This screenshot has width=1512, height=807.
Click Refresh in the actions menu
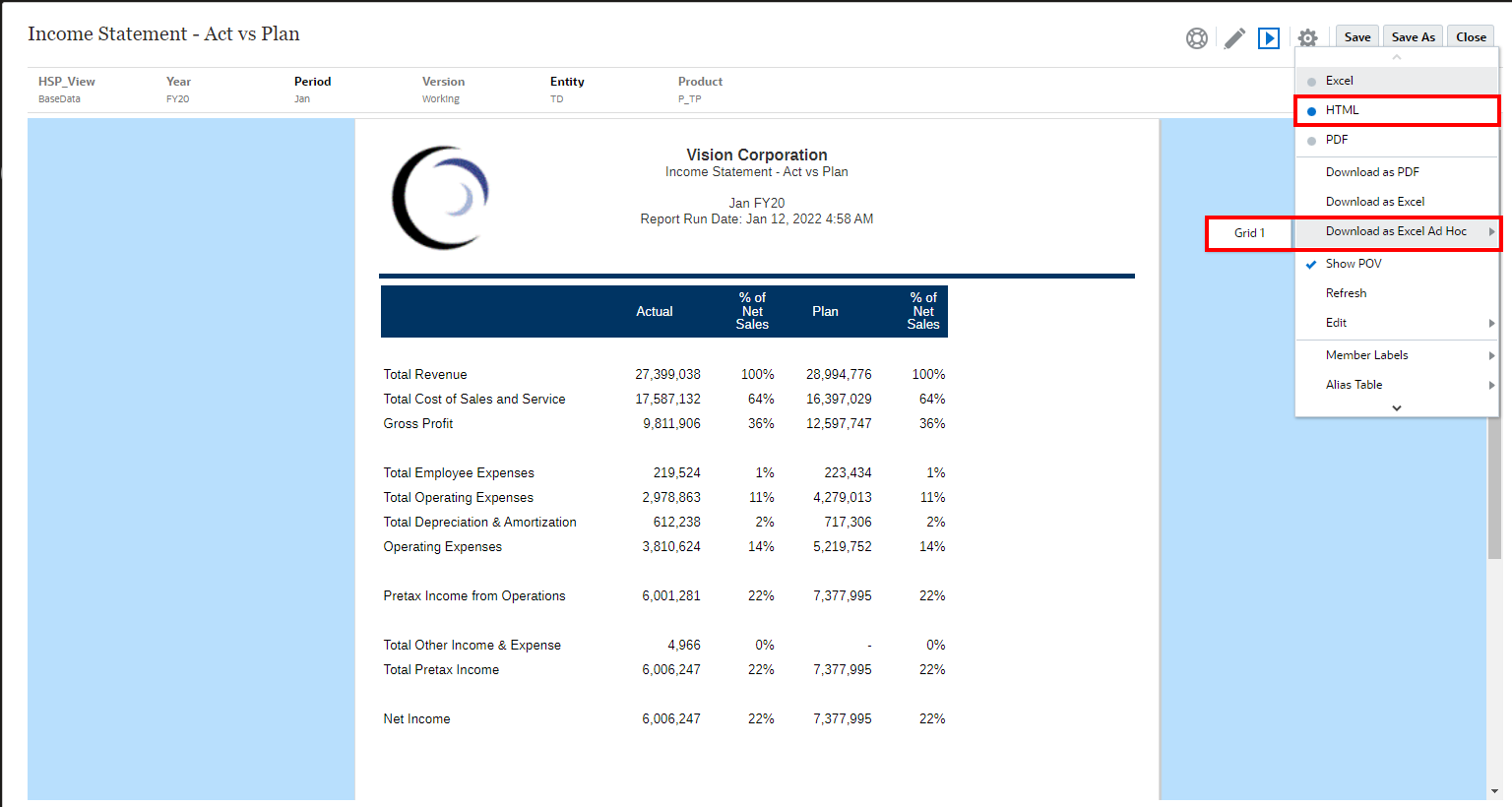tap(1348, 292)
